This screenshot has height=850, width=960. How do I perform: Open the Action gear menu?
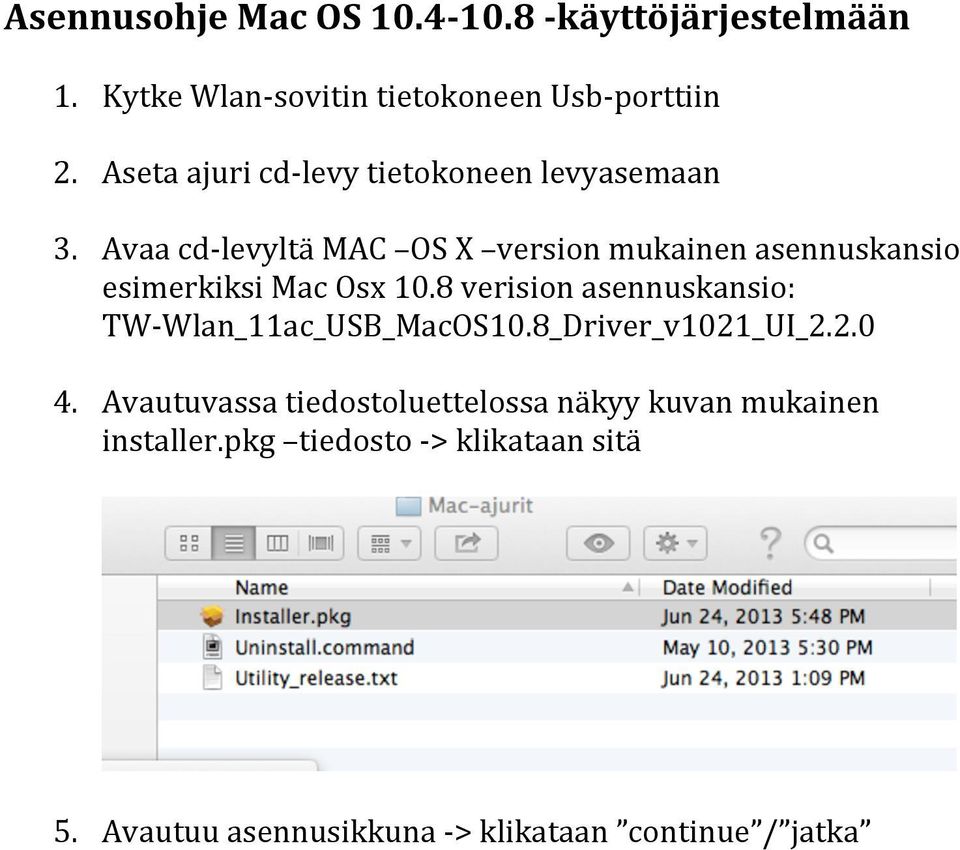[x=675, y=543]
